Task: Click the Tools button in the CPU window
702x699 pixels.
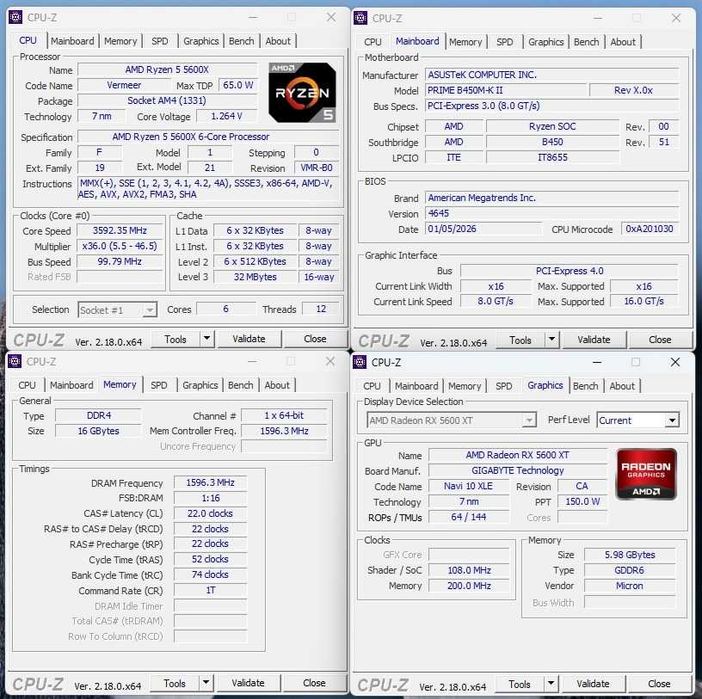Action: pos(176,339)
